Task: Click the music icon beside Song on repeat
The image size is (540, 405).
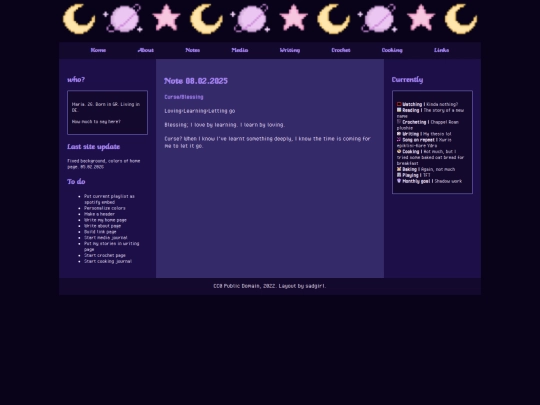Action: (399, 139)
